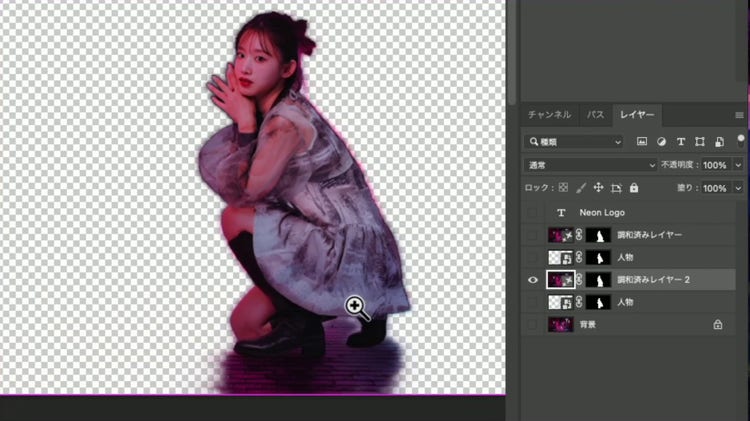Expand the 不透明度 opacity slider arrow

coord(739,165)
